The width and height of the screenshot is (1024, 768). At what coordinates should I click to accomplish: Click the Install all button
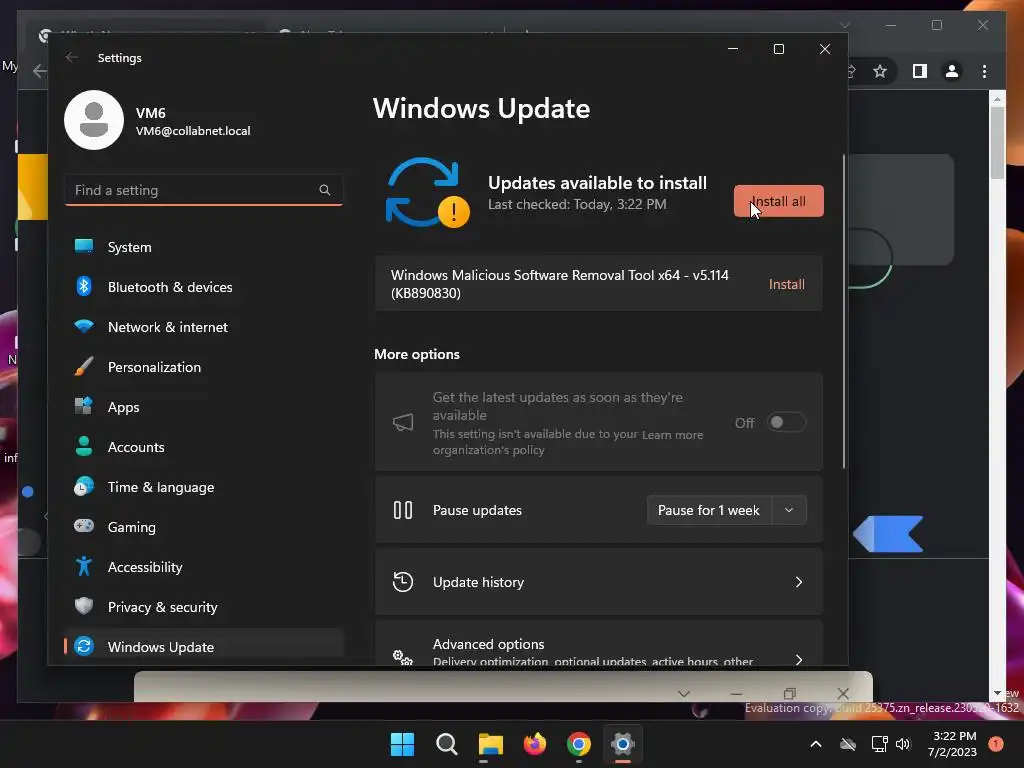[778, 201]
